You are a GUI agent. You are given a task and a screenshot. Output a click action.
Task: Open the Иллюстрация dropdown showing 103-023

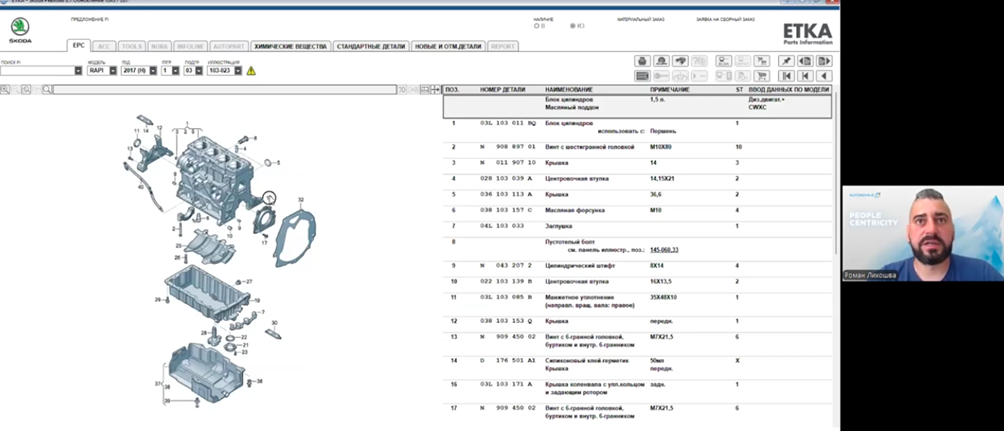coord(237,71)
